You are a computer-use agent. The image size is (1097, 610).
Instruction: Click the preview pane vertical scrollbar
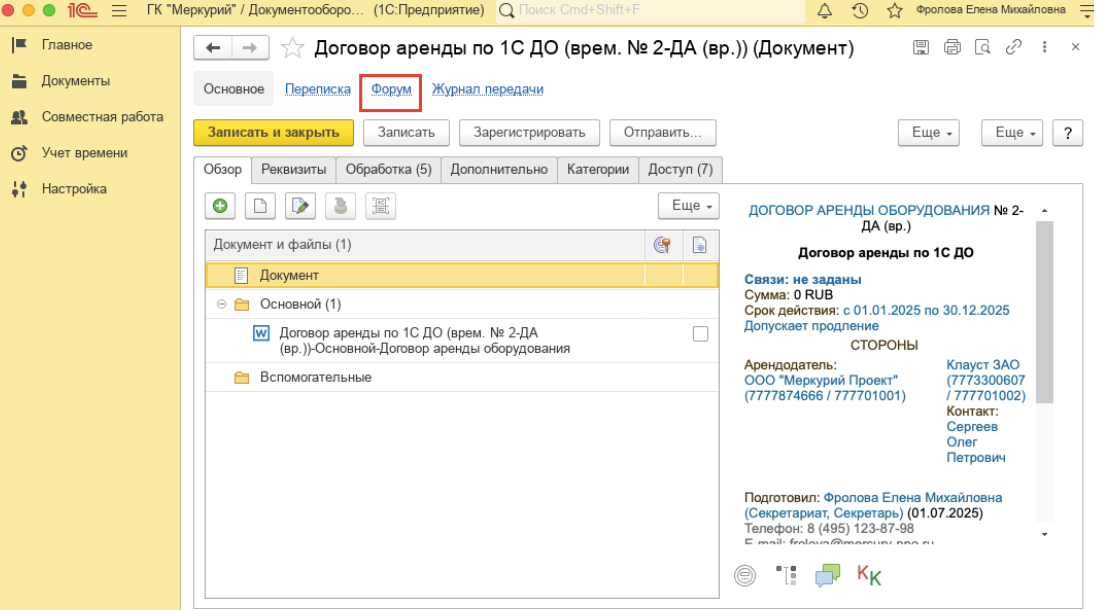point(1044,310)
